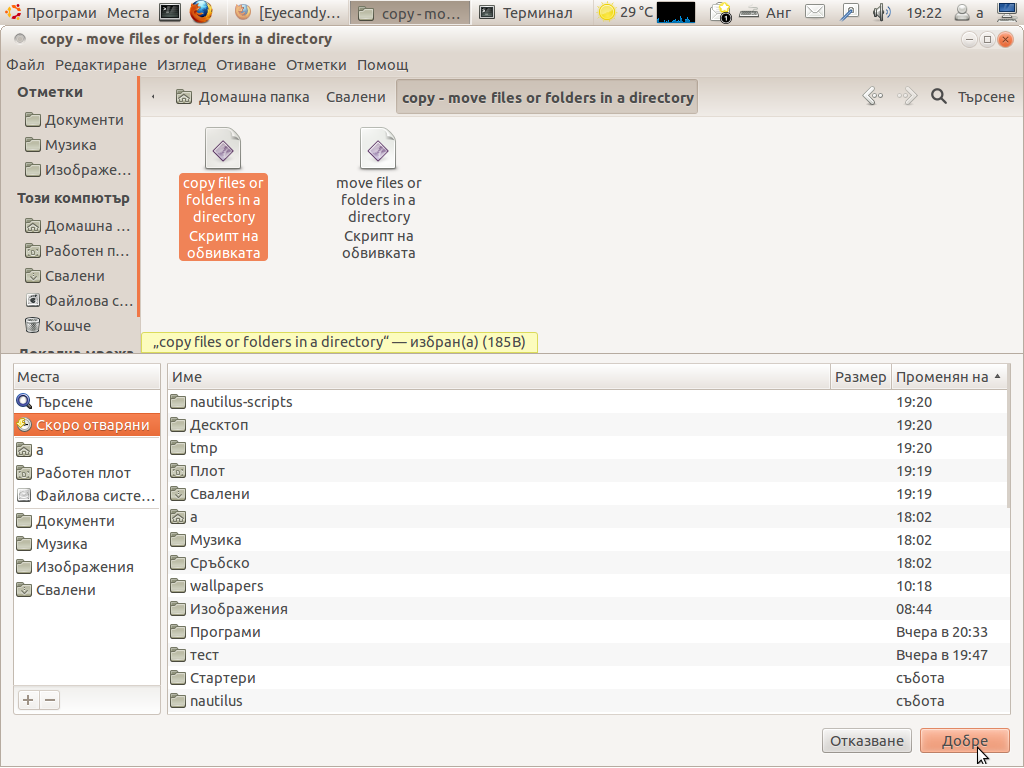Select Сръбско folder row
The width and height of the screenshot is (1024, 768).
pyautogui.click(x=588, y=563)
